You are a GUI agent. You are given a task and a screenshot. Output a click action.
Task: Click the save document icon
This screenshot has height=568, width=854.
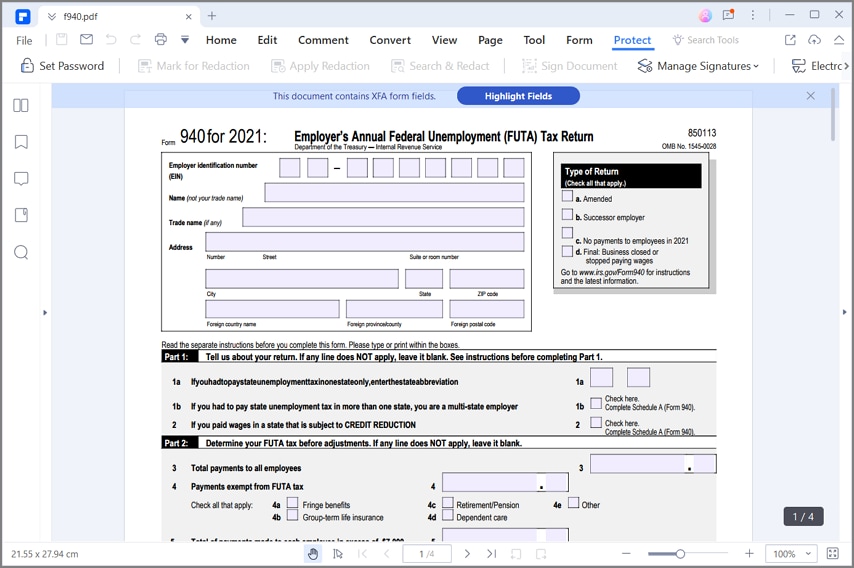coord(62,39)
